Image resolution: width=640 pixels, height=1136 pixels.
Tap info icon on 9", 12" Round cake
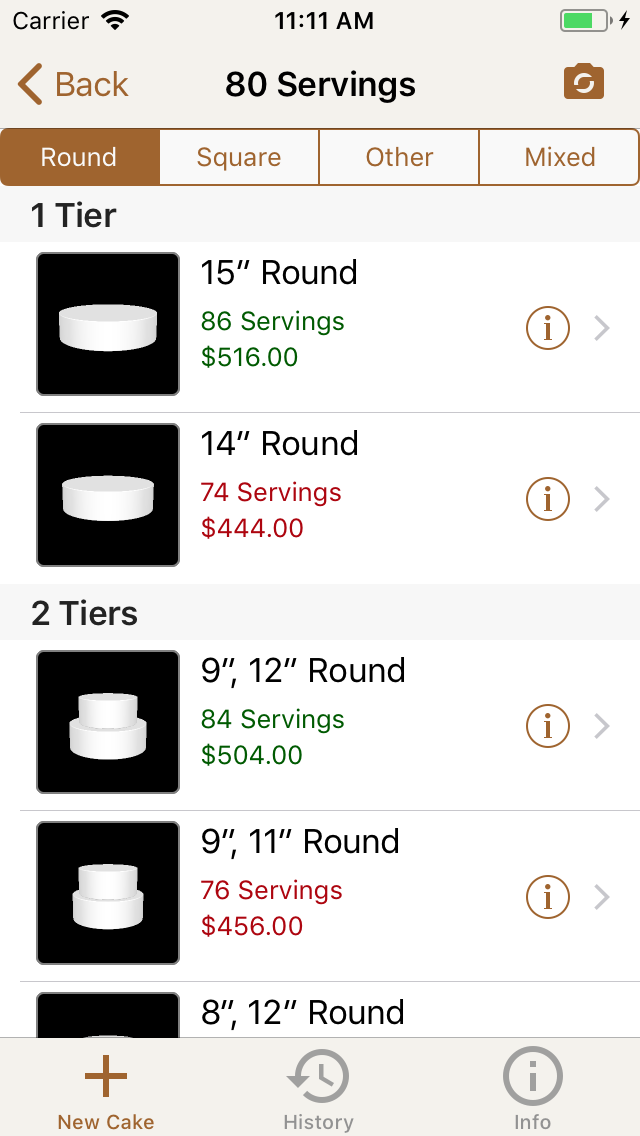(547, 727)
